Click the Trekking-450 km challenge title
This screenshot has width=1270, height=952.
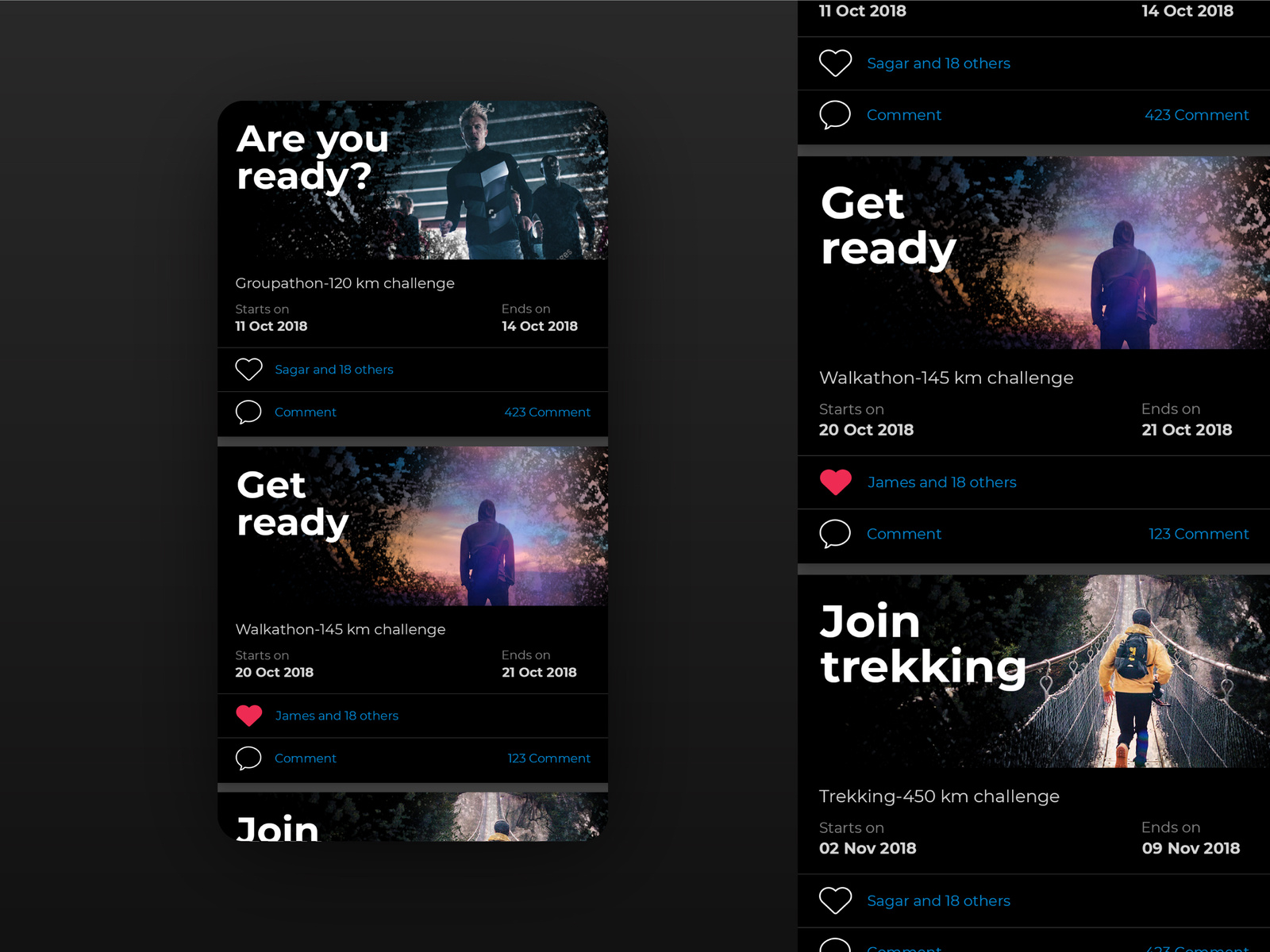[x=939, y=796]
